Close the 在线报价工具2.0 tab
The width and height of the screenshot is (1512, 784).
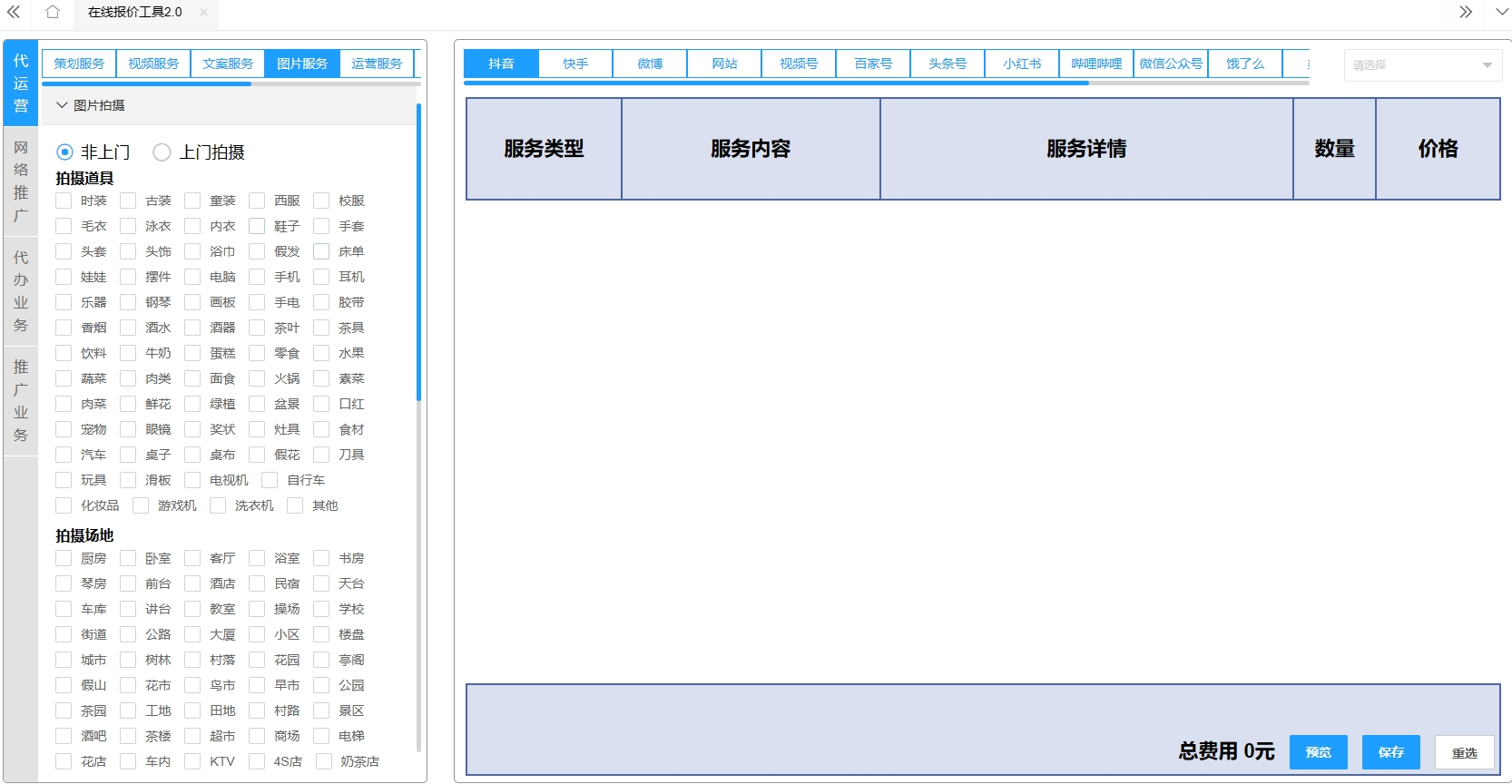pyautogui.click(x=203, y=12)
